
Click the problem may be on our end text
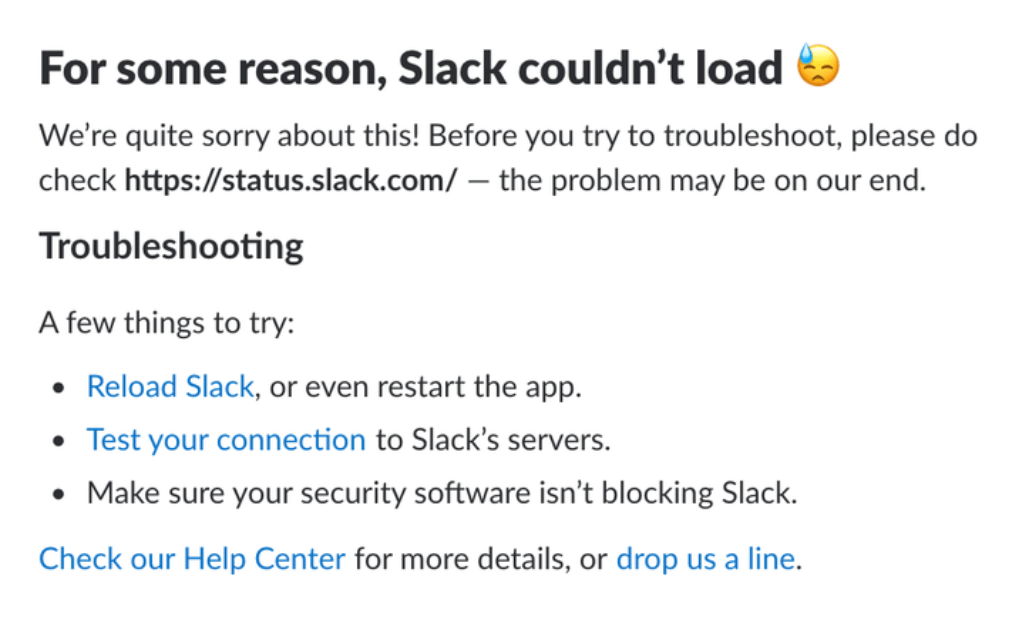tap(712, 181)
